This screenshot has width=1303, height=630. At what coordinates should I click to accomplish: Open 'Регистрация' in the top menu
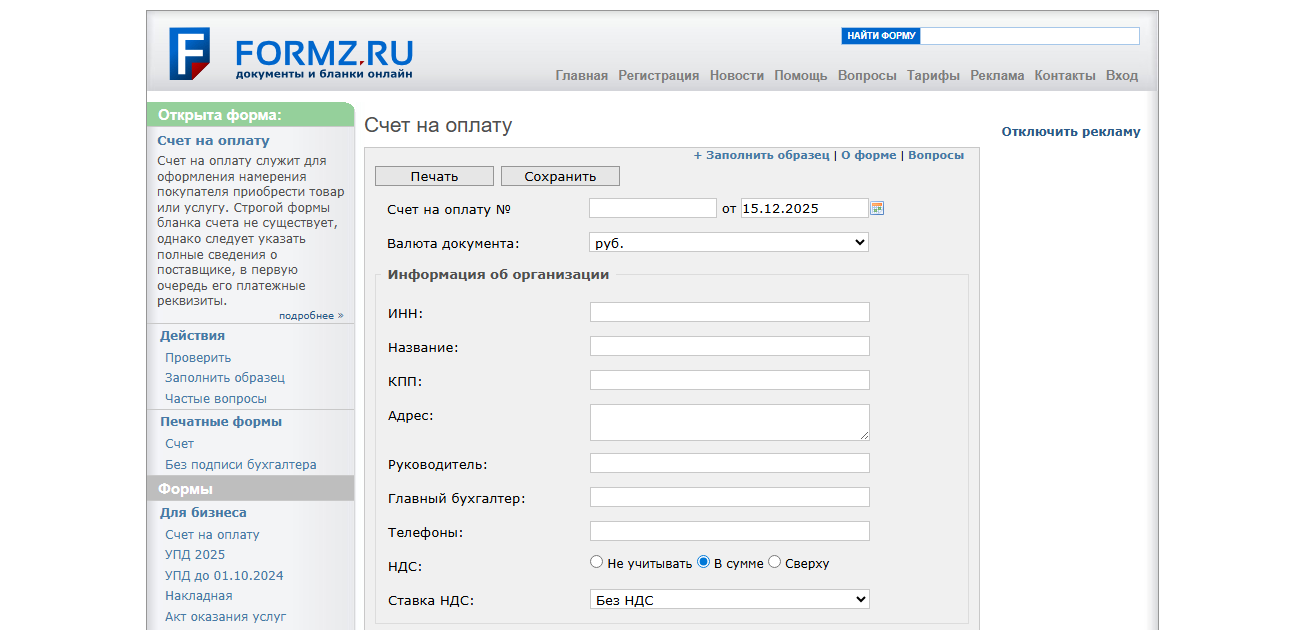658,76
